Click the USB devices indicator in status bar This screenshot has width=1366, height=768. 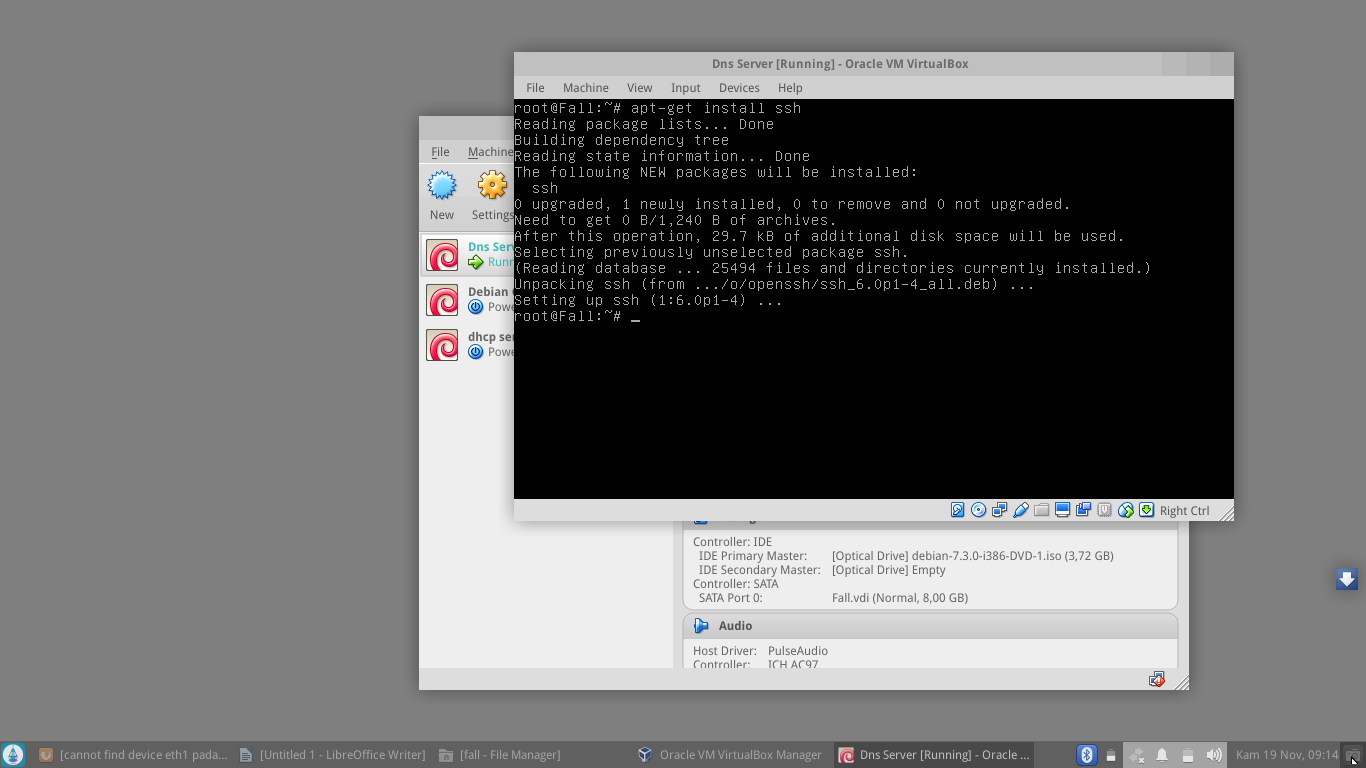coord(1020,510)
